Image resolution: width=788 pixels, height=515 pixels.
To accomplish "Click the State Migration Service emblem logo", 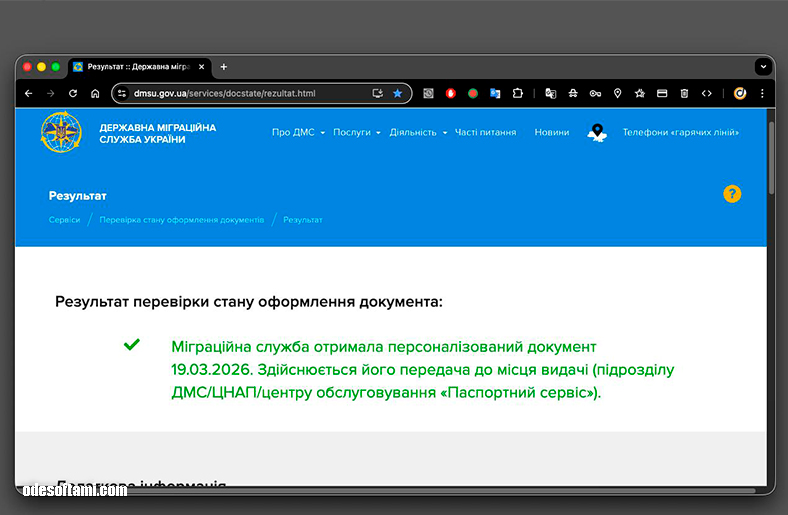I will pos(62,133).
